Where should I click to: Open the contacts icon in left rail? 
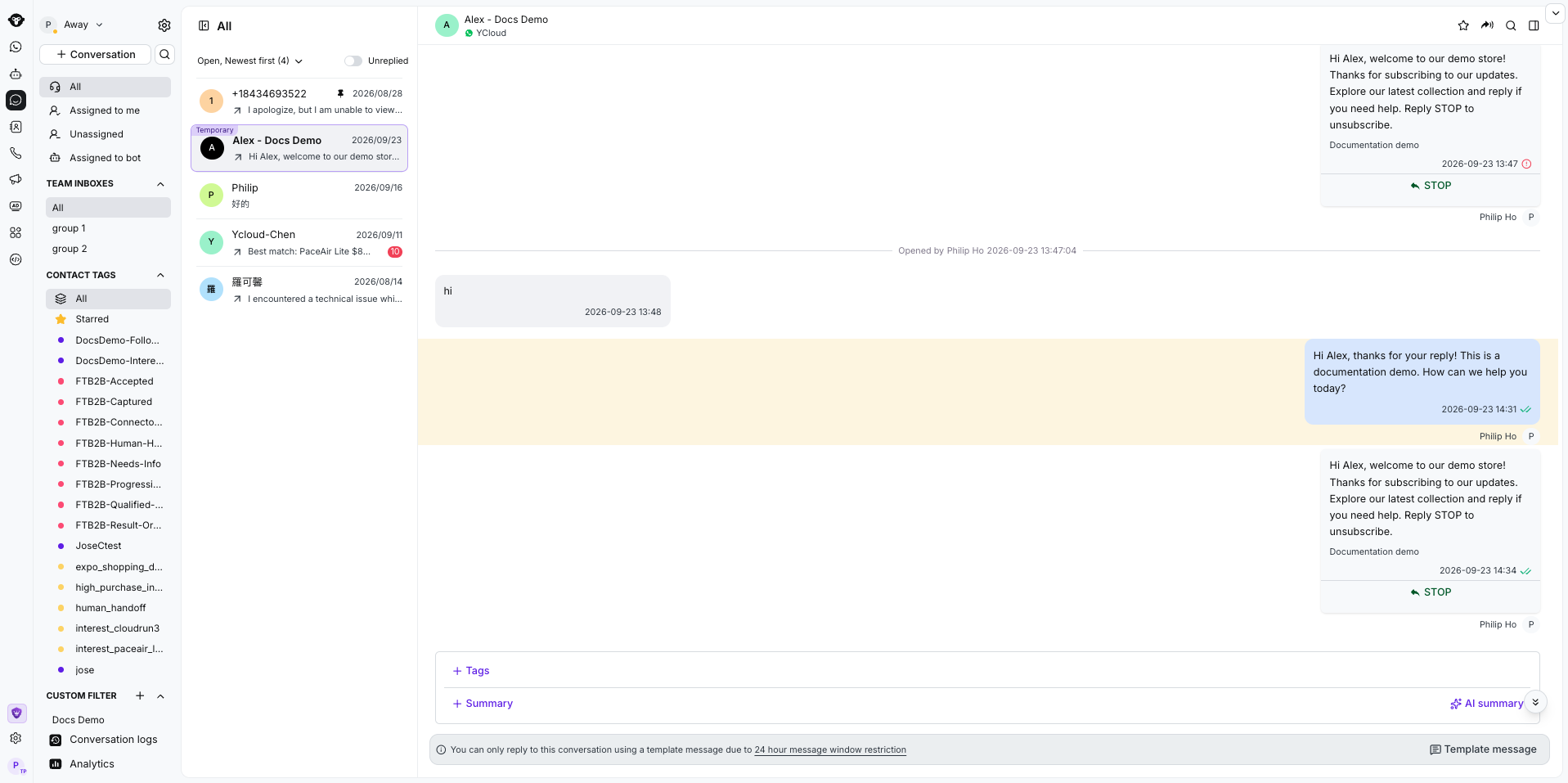[x=16, y=127]
